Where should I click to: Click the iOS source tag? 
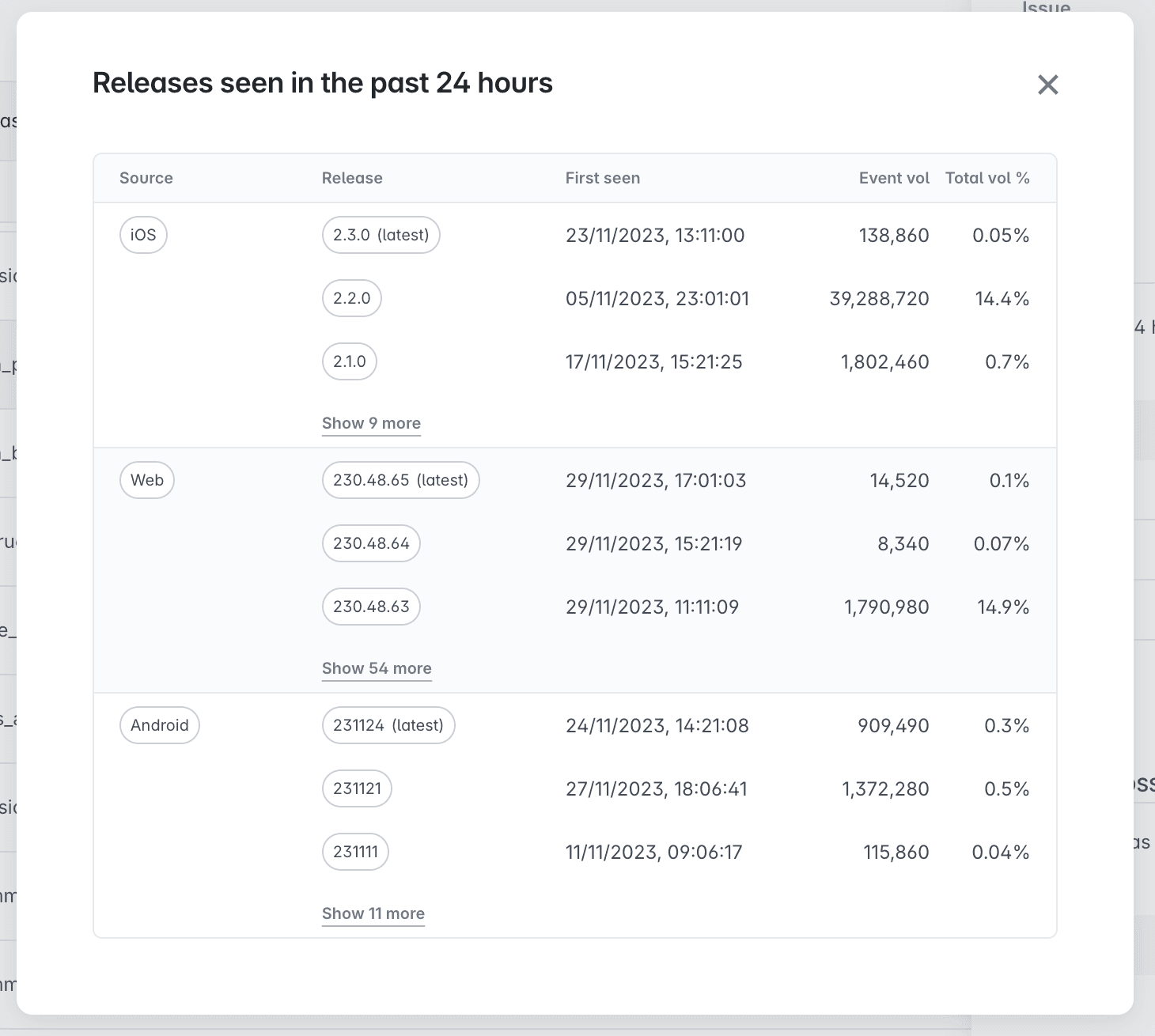pos(143,235)
